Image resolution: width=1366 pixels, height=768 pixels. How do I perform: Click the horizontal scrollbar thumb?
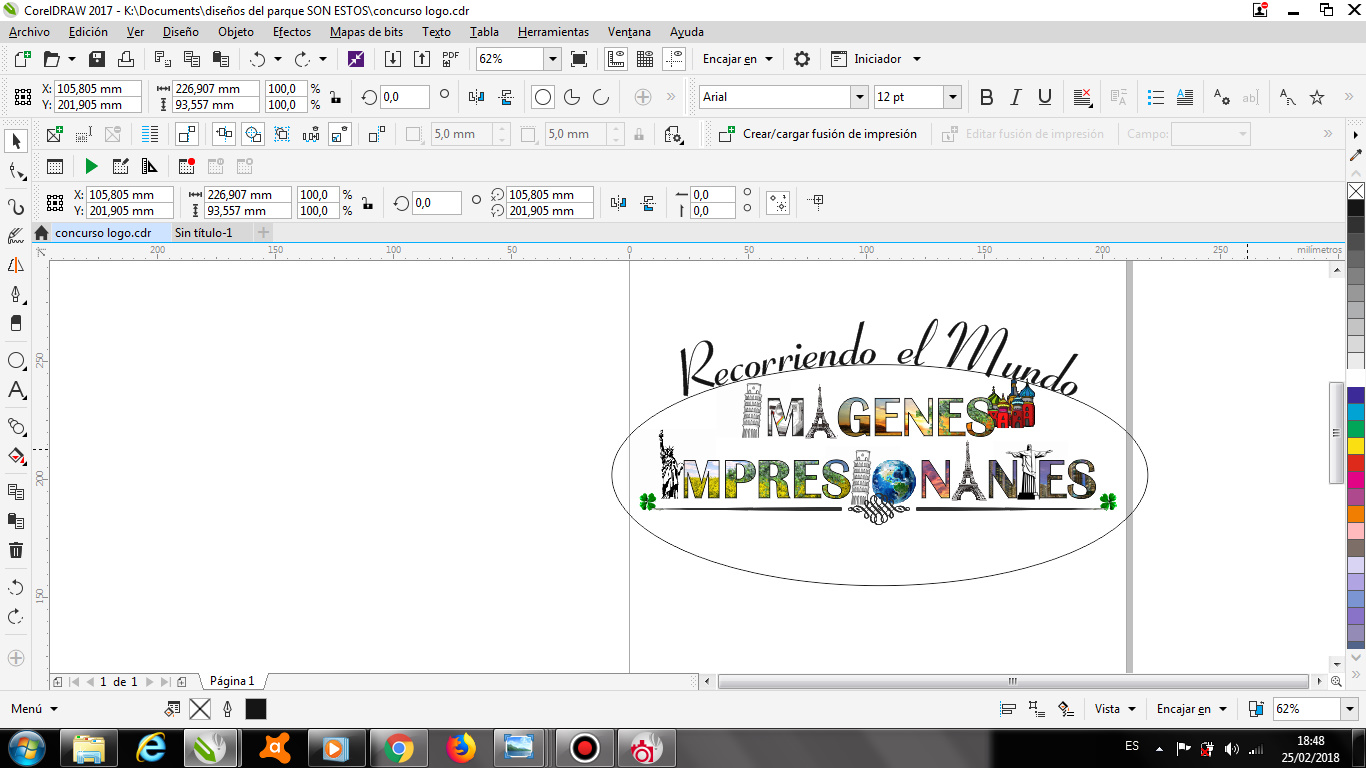1012,681
